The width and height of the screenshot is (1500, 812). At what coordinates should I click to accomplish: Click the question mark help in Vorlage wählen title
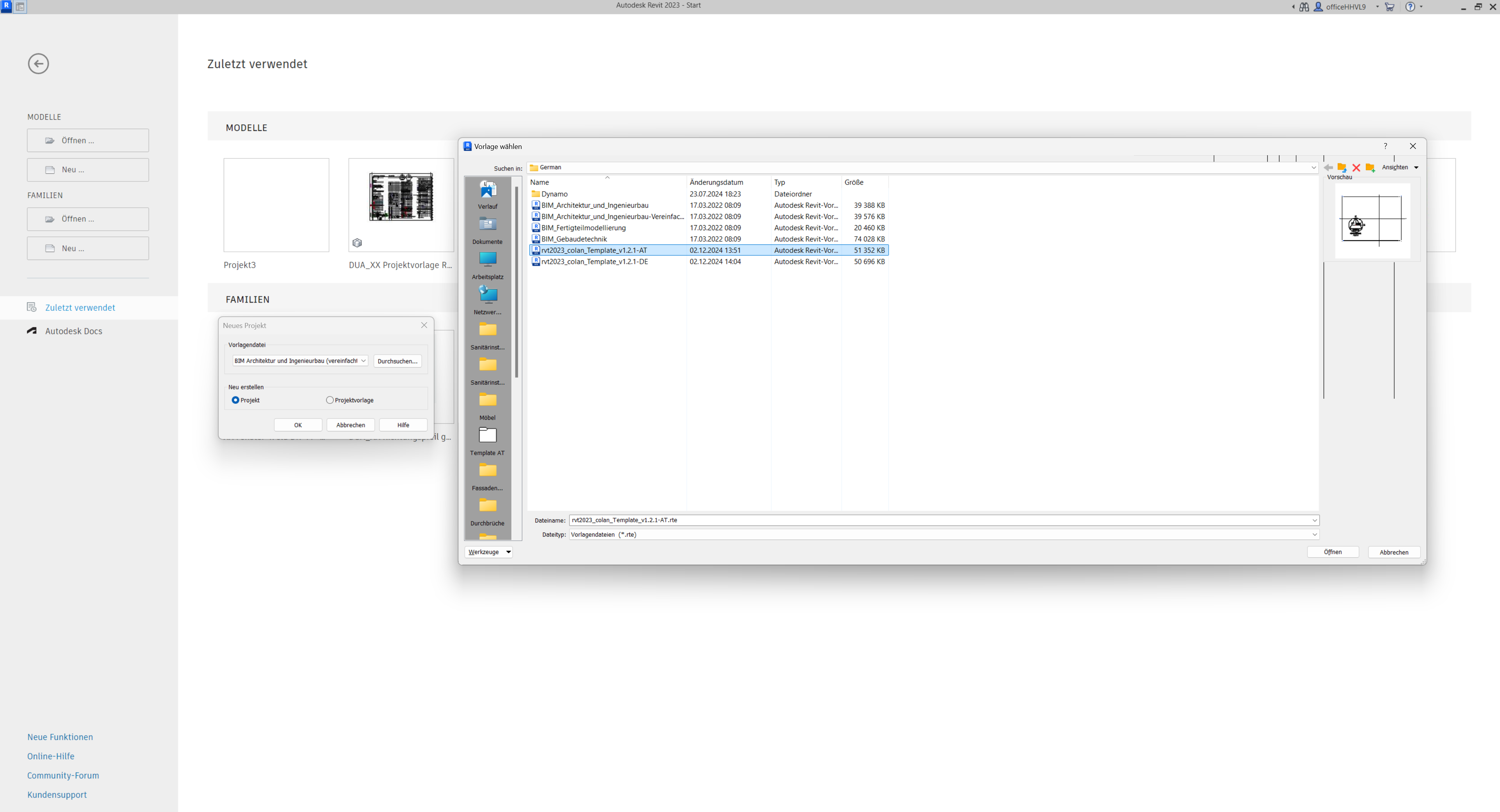pyautogui.click(x=1385, y=146)
